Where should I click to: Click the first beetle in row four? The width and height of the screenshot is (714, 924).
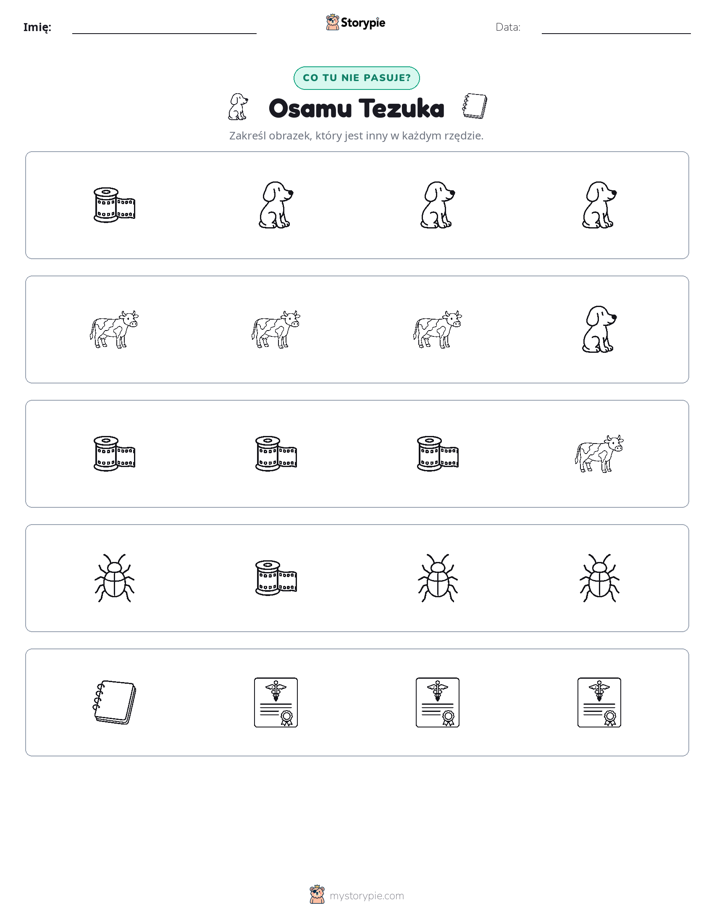coord(114,578)
